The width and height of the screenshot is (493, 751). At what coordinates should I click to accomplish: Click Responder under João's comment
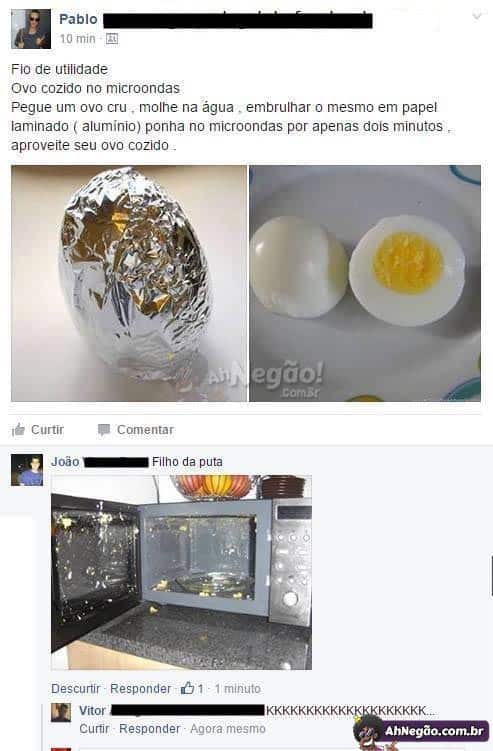tap(140, 689)
